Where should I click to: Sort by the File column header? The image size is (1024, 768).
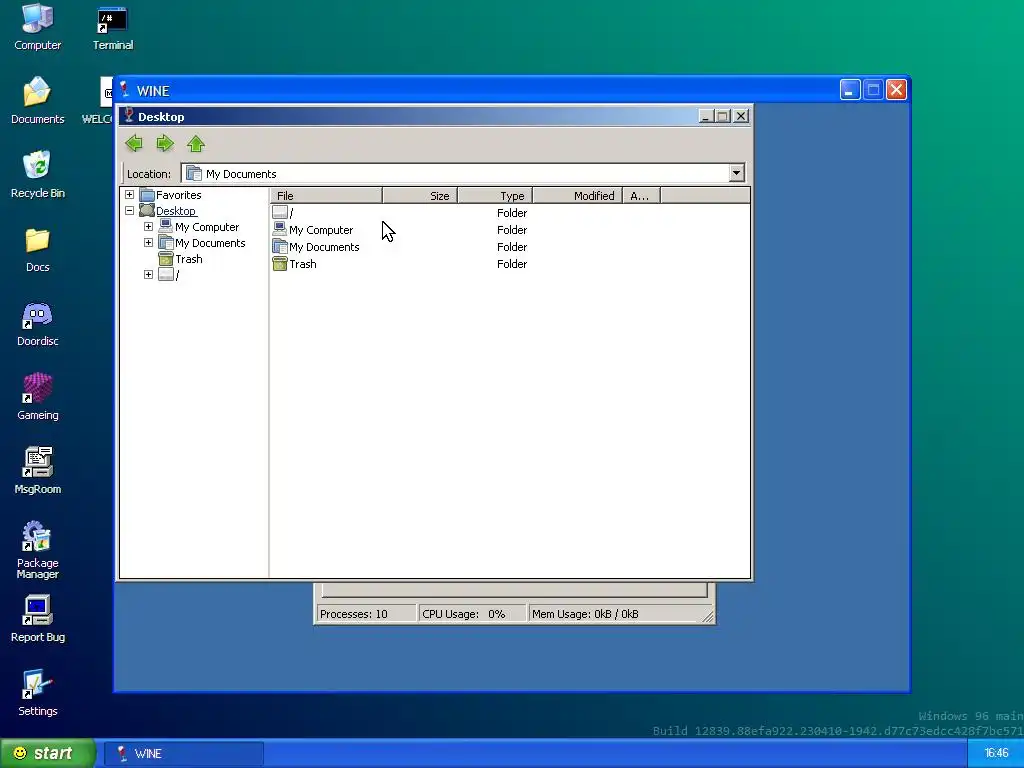[x=326, y=195]
